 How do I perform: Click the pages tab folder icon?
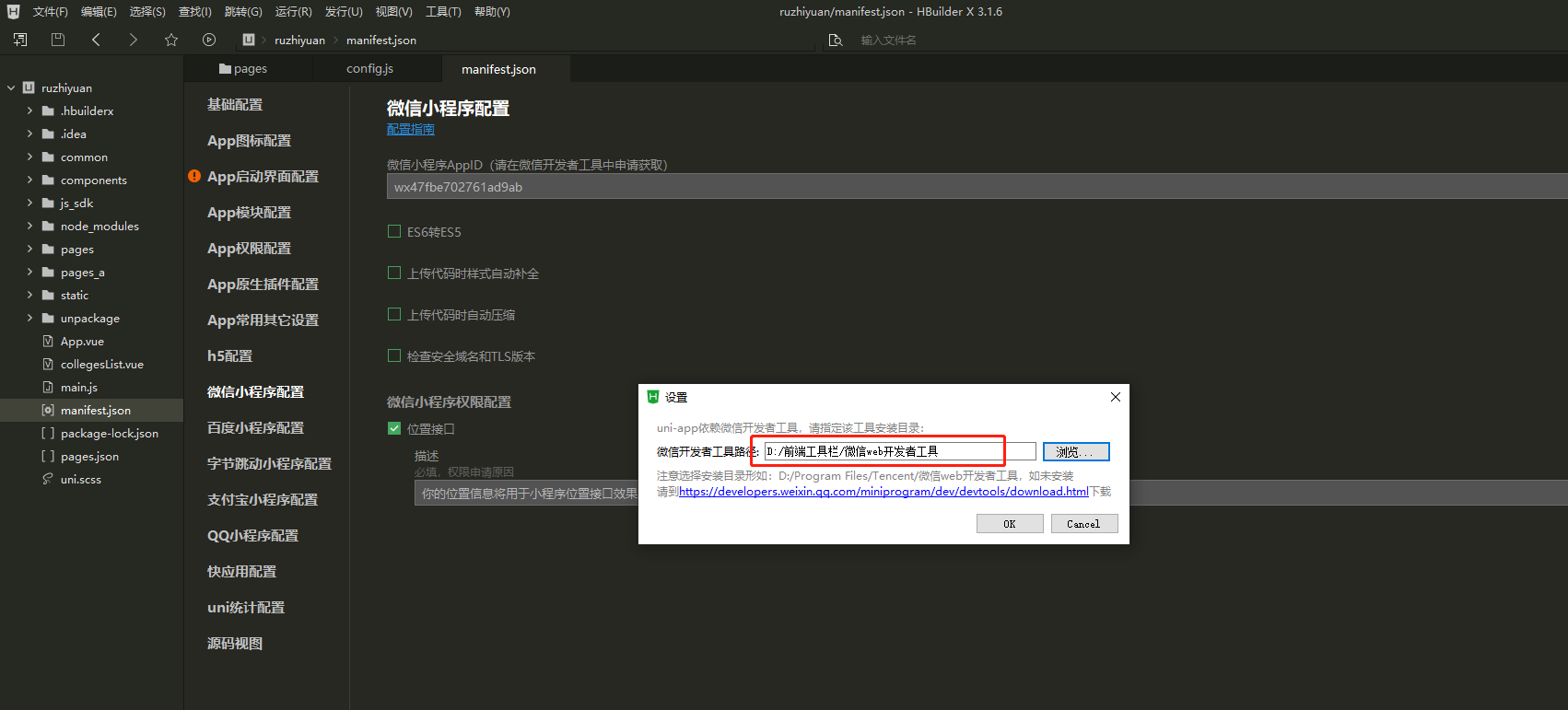pos(225,68)
